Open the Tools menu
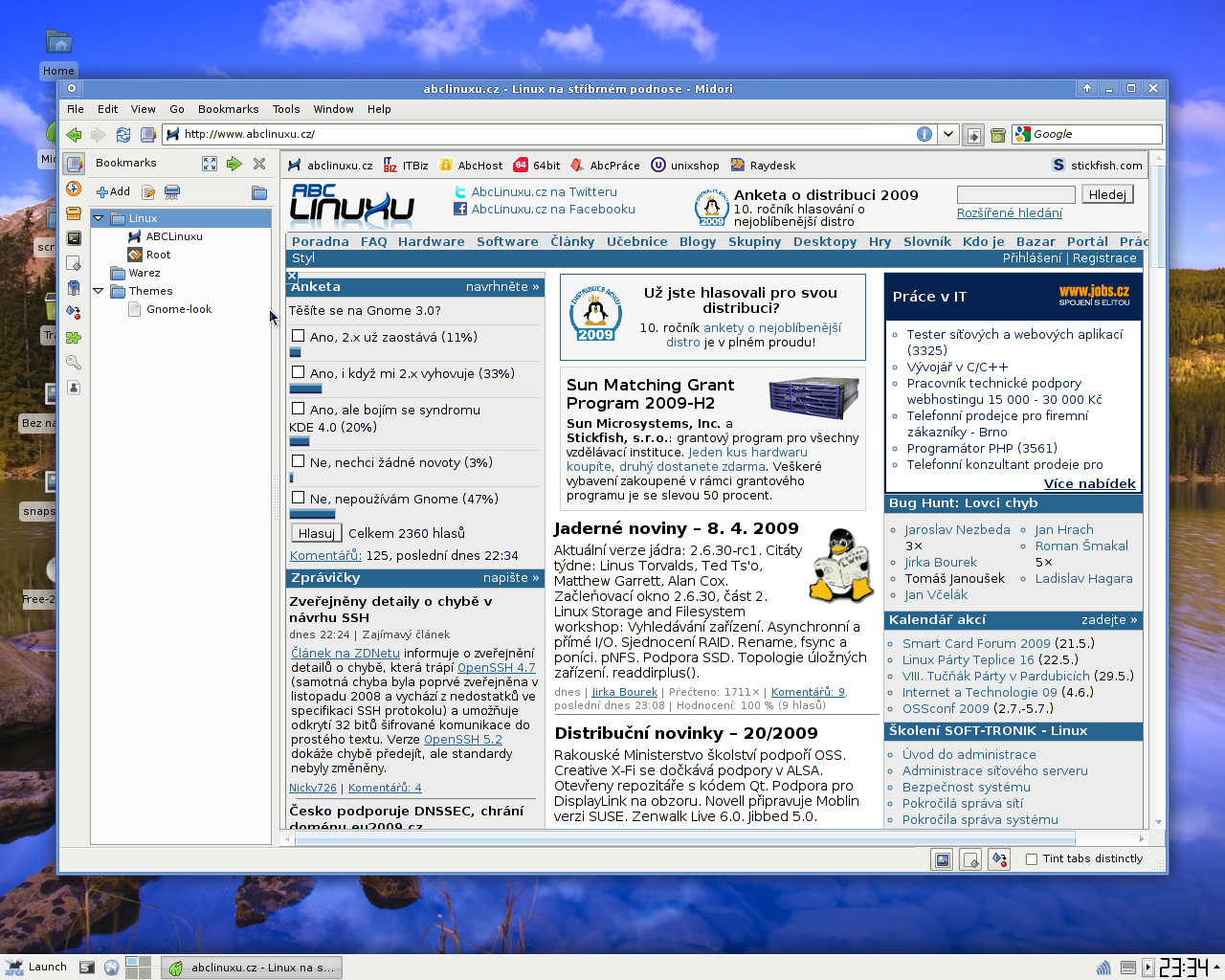Image resolution: width=1225 pixels, height=980 pixels. point(286,109)
